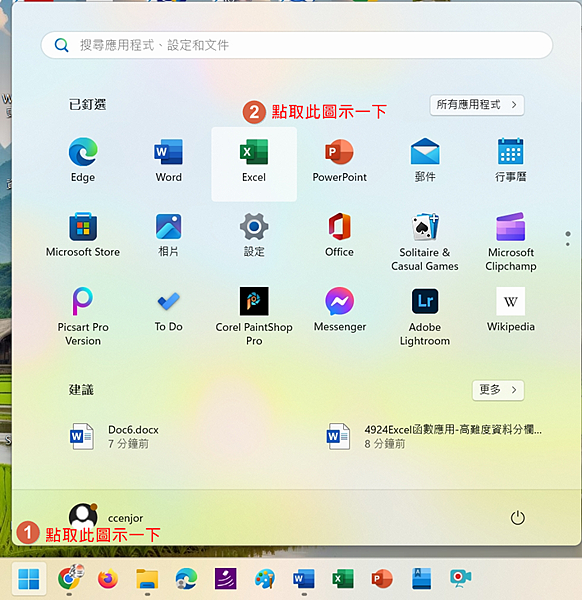Open the blue book app on taskbar
Screen dimensions: 582x600
(x=421, y=579)
